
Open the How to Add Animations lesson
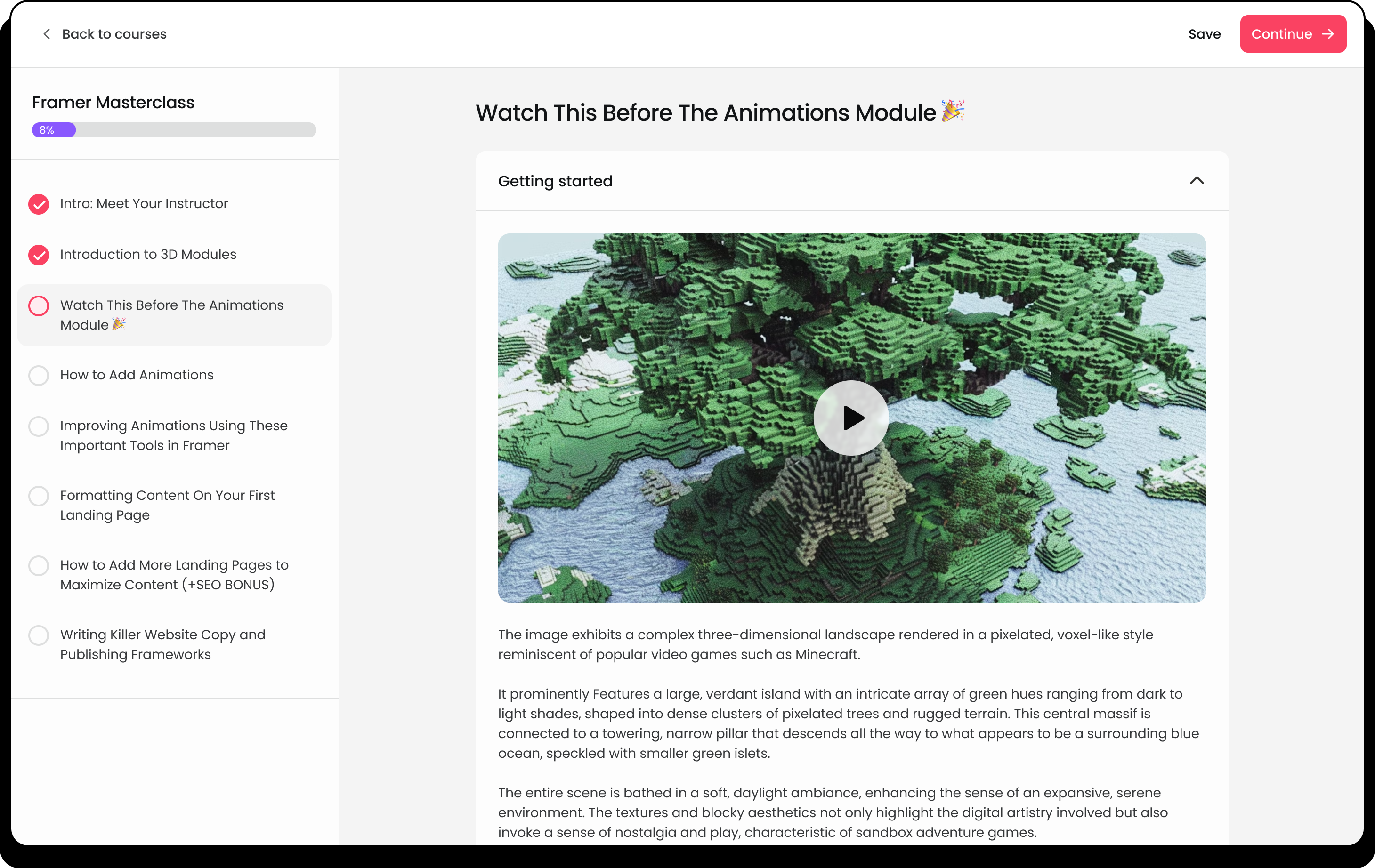point(137,375)
